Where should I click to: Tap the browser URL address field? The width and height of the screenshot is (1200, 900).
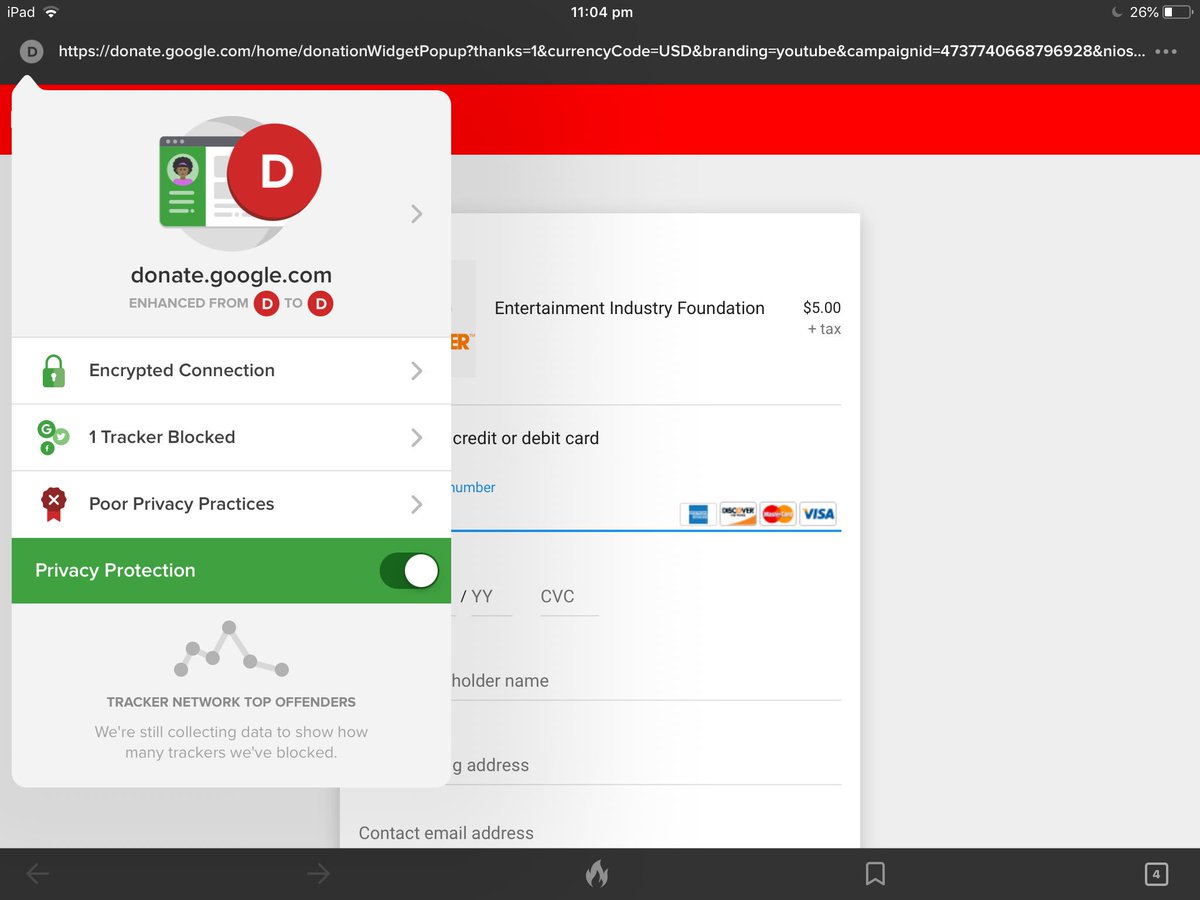[602, 51]
